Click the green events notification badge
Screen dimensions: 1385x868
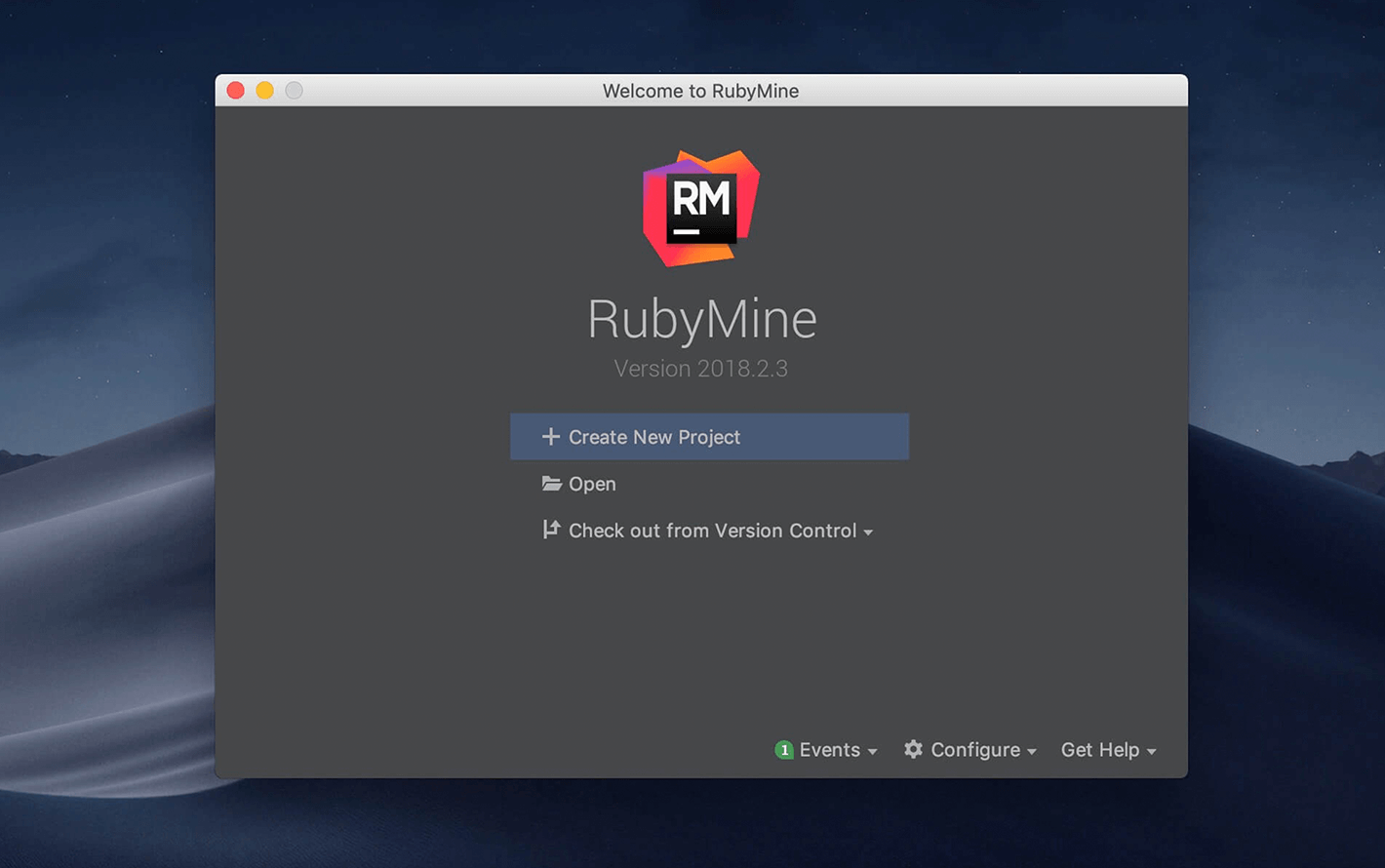[x=784, y=750]
